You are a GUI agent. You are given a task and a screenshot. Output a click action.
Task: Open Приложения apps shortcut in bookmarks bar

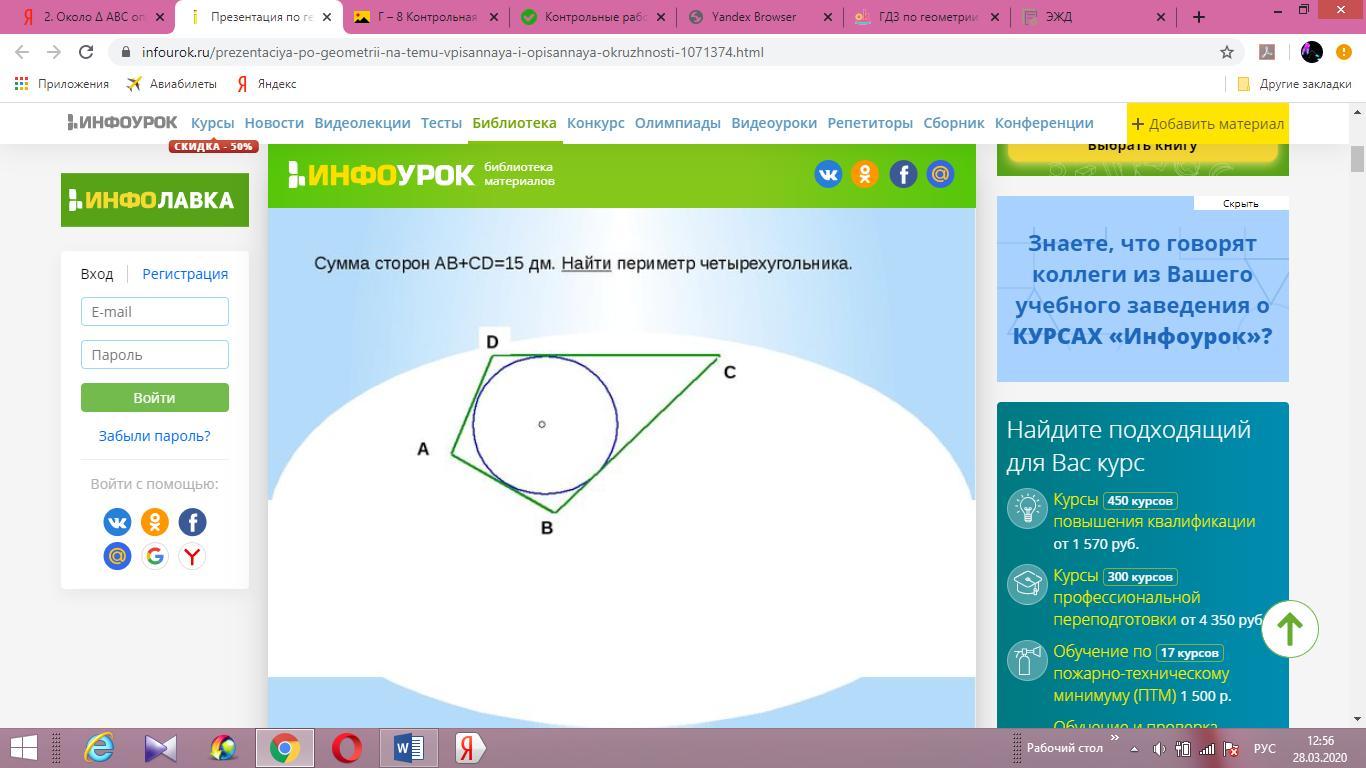61,84
